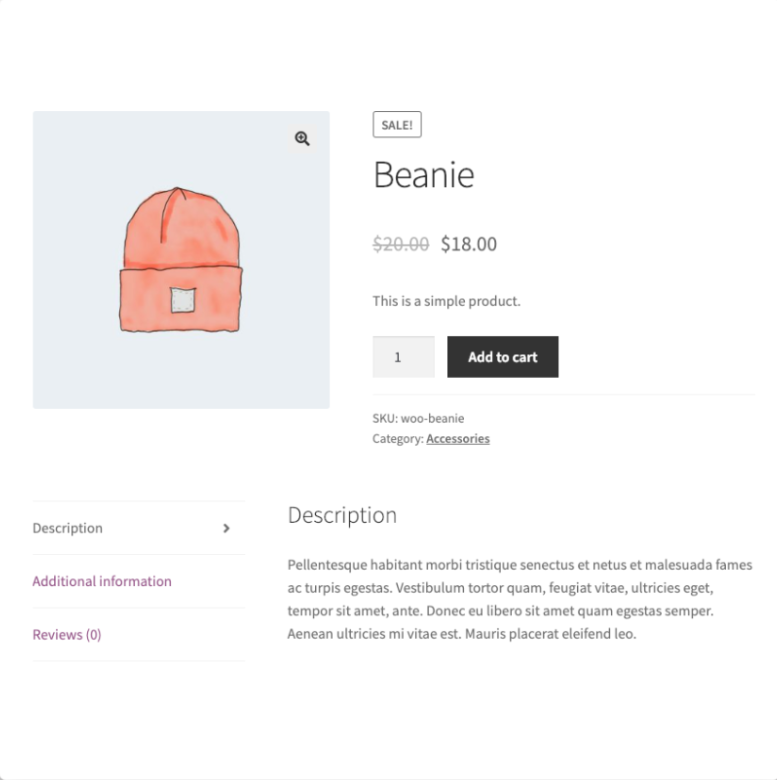Click the crossed-out $20.00 price
The width and height of the screenshot is (777, 780).
[x=400, y=244]
